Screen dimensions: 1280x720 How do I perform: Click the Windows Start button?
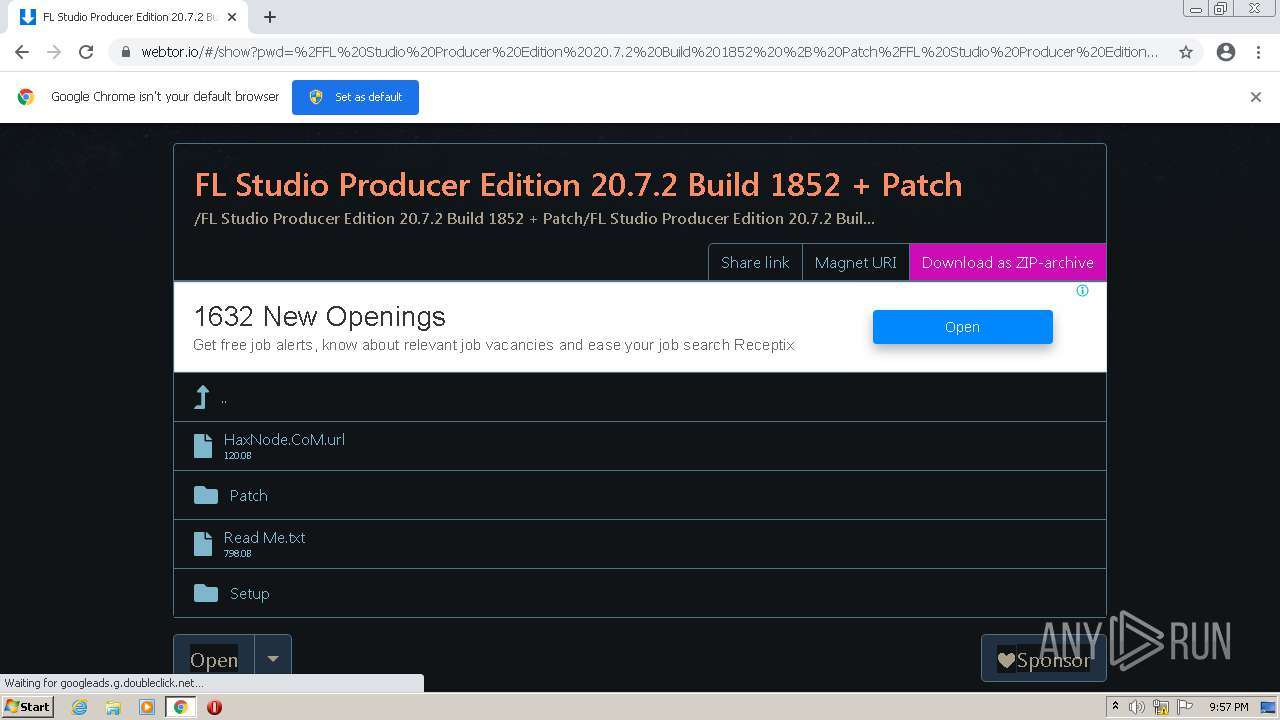pos(27,707)
